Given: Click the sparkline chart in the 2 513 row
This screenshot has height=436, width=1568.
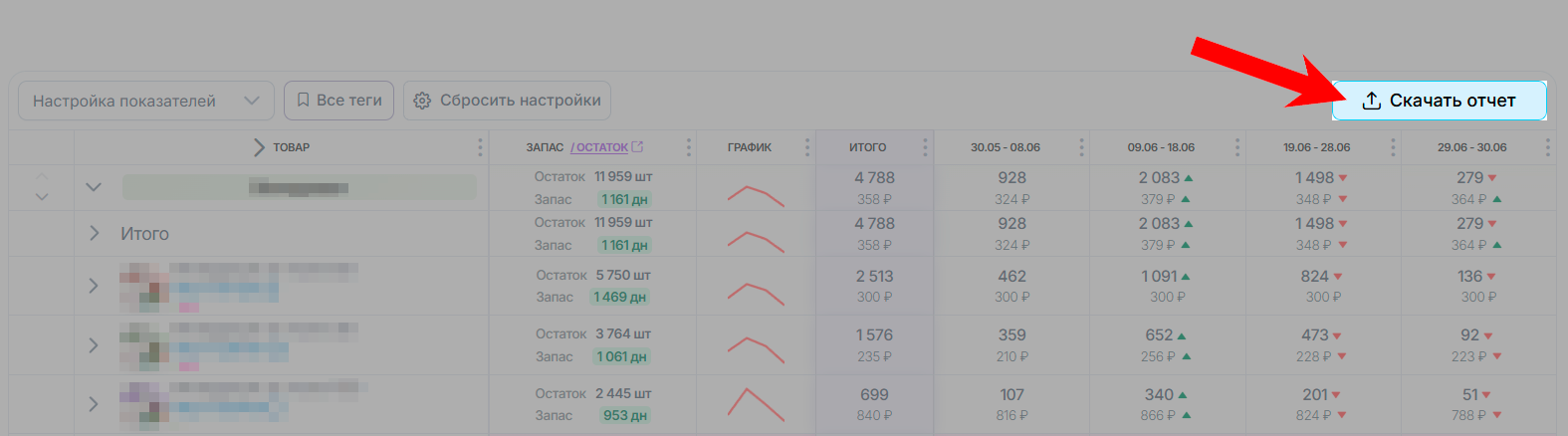Looking at the screenshot, I should pos(756,293).
